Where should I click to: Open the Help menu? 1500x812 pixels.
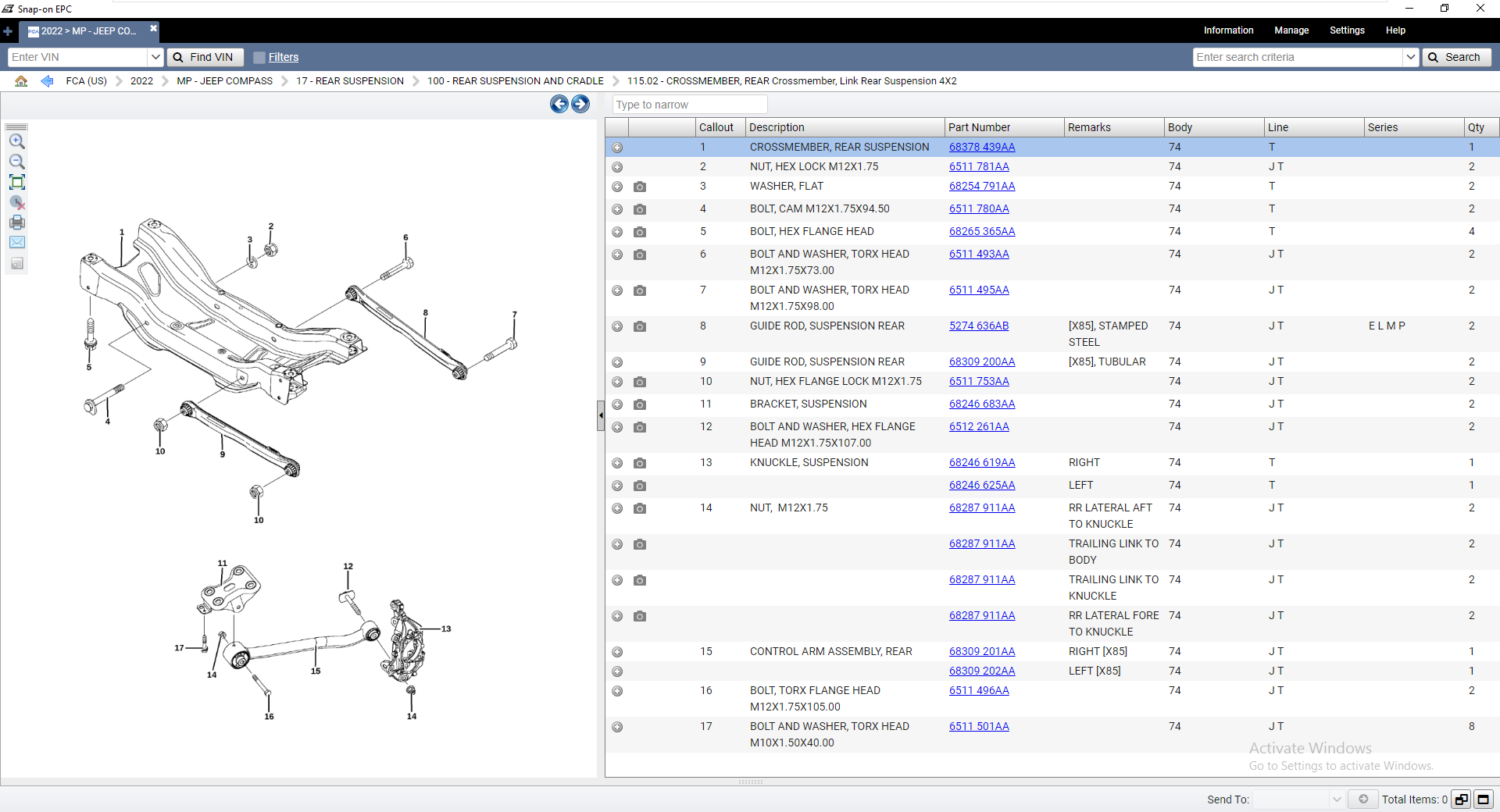pyautogui.click(x=1395, y=30)
